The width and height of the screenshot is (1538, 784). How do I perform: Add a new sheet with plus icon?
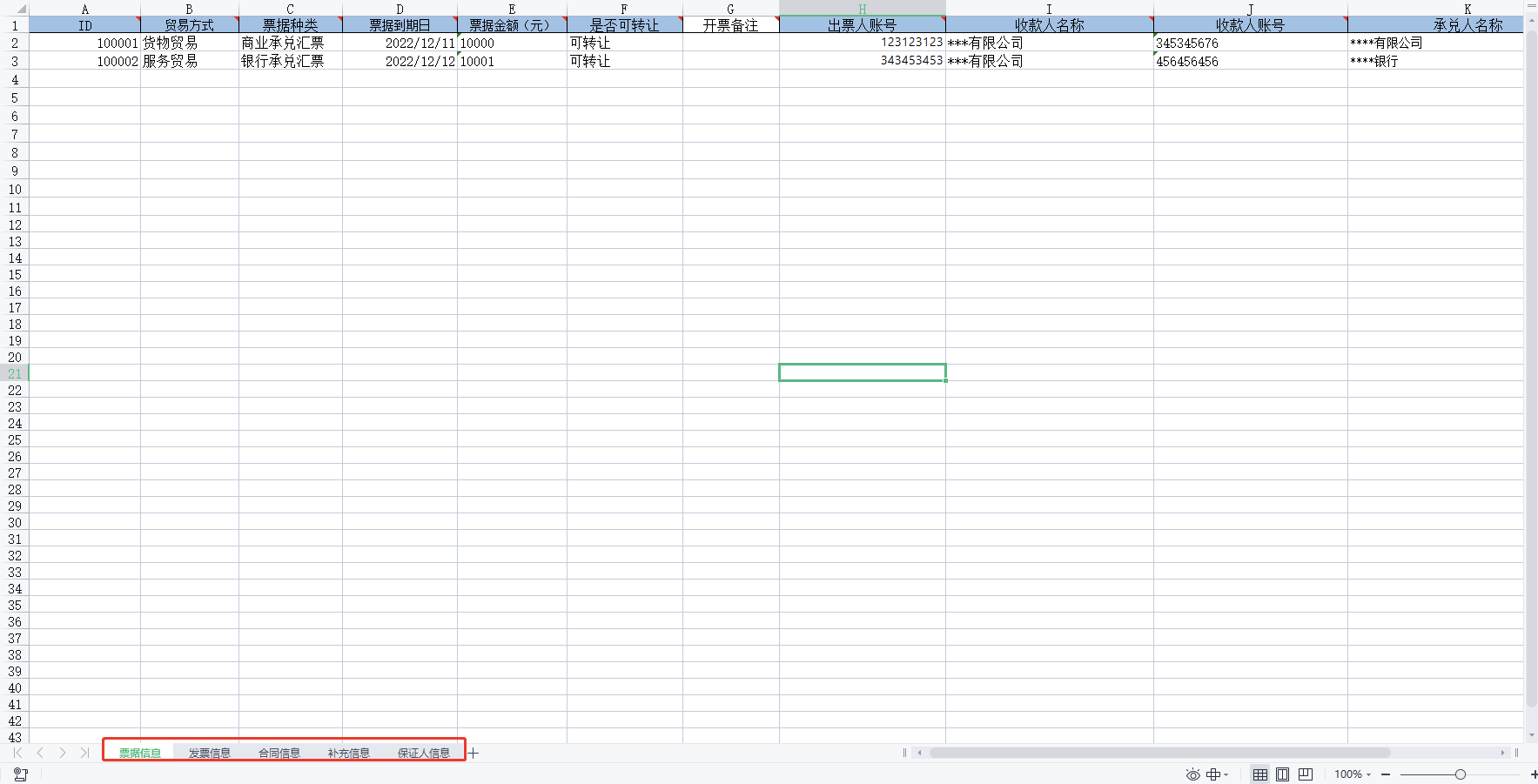(x=473, y=753)
